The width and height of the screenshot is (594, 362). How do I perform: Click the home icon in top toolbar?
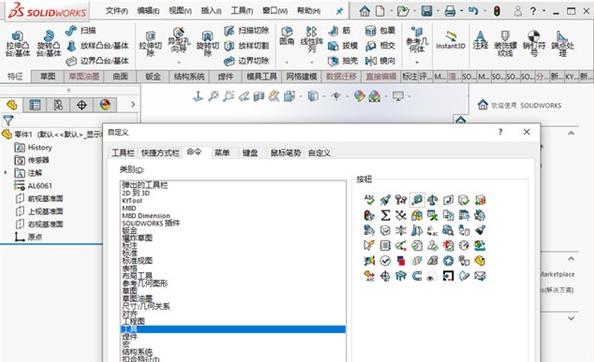click(364, 11)
